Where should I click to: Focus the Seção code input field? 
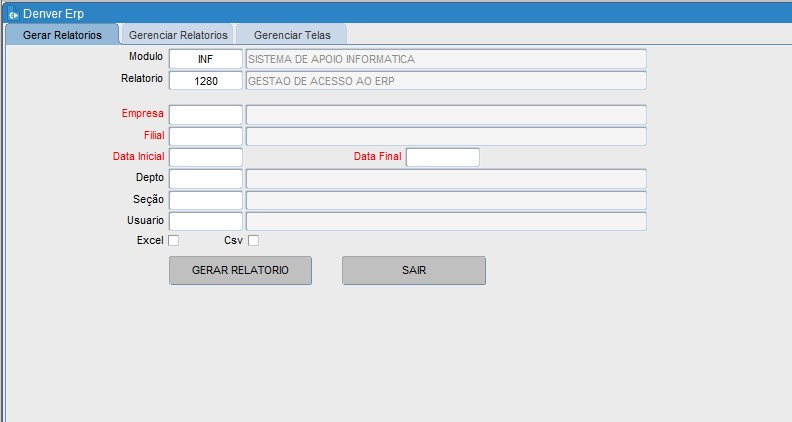pos(206,200)
